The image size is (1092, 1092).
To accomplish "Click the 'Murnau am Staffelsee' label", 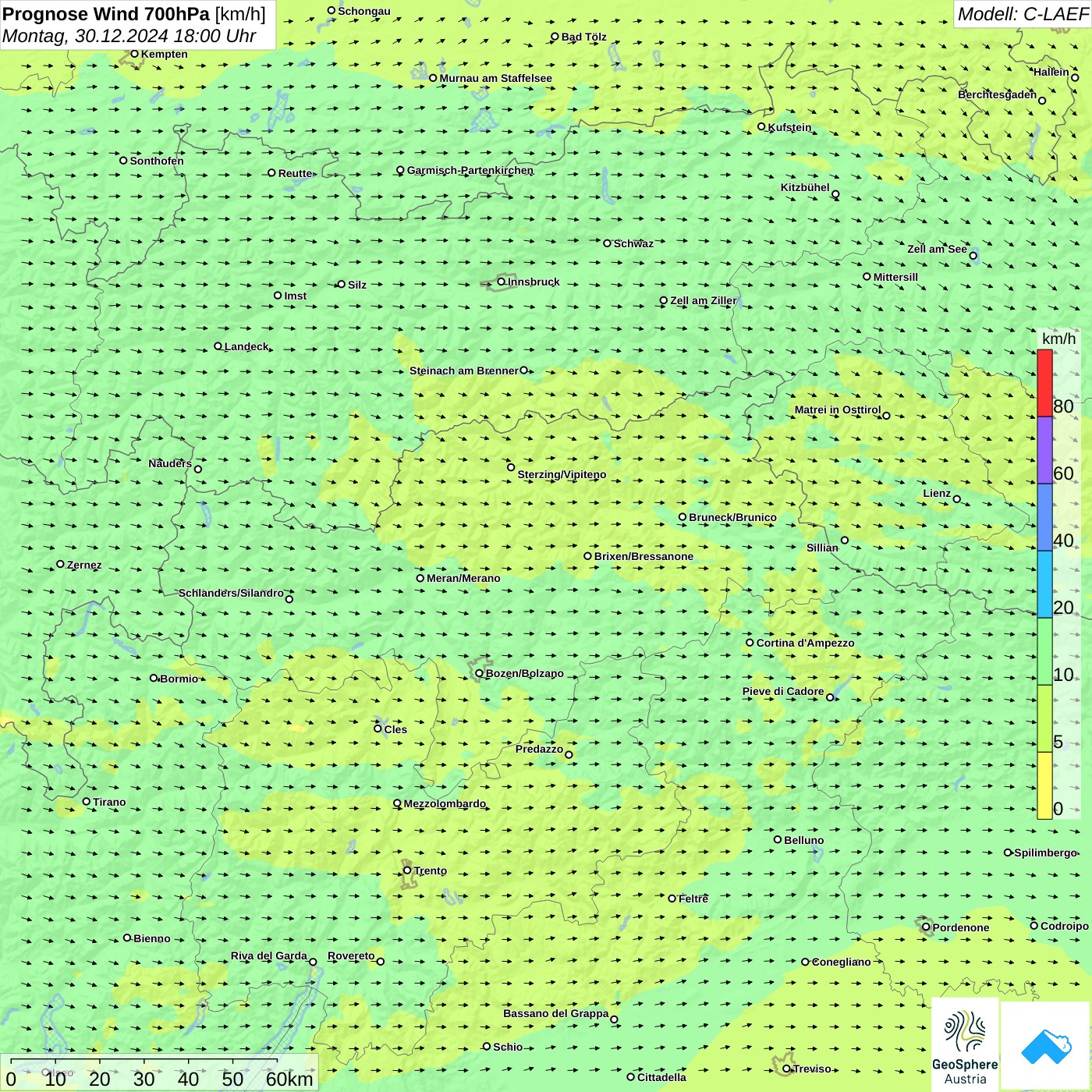I will coord(495,78).
